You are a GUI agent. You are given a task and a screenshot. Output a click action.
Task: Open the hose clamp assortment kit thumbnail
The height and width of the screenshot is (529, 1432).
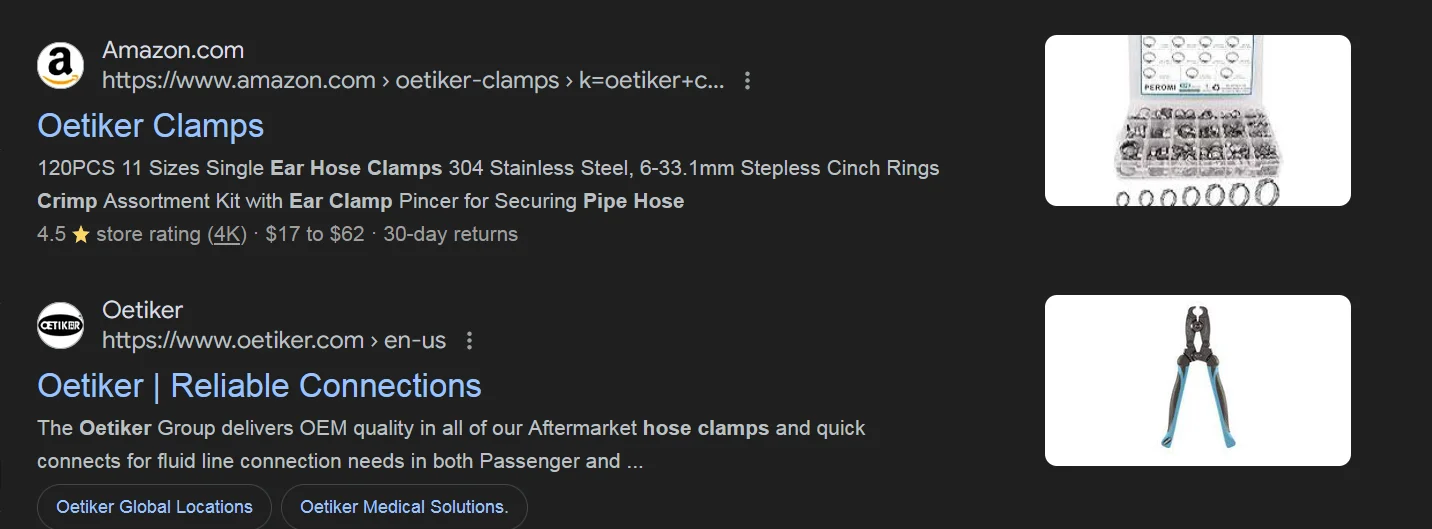click(1197, 120)
